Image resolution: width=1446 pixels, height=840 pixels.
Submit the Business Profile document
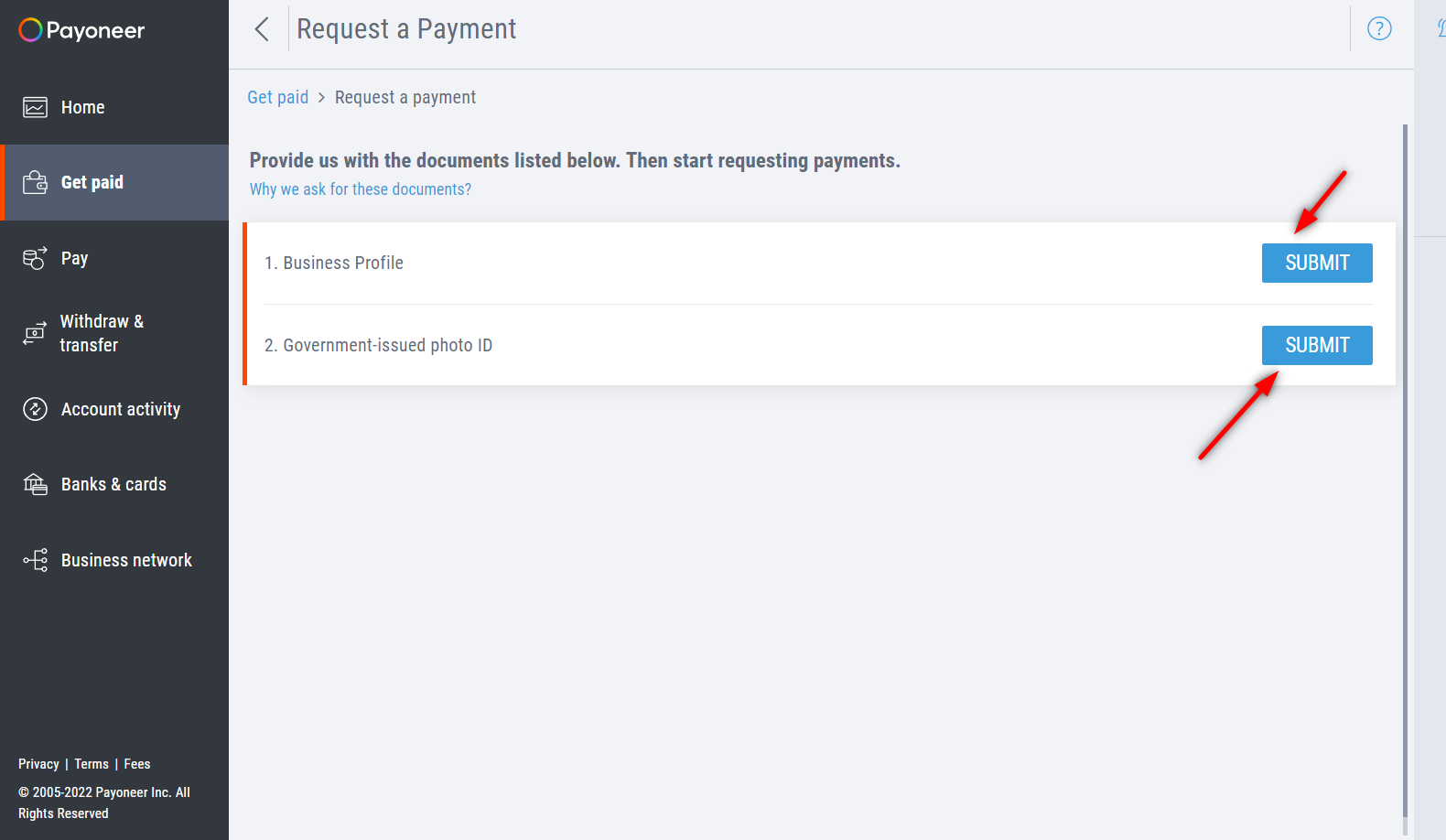(x=1317, y=263)
